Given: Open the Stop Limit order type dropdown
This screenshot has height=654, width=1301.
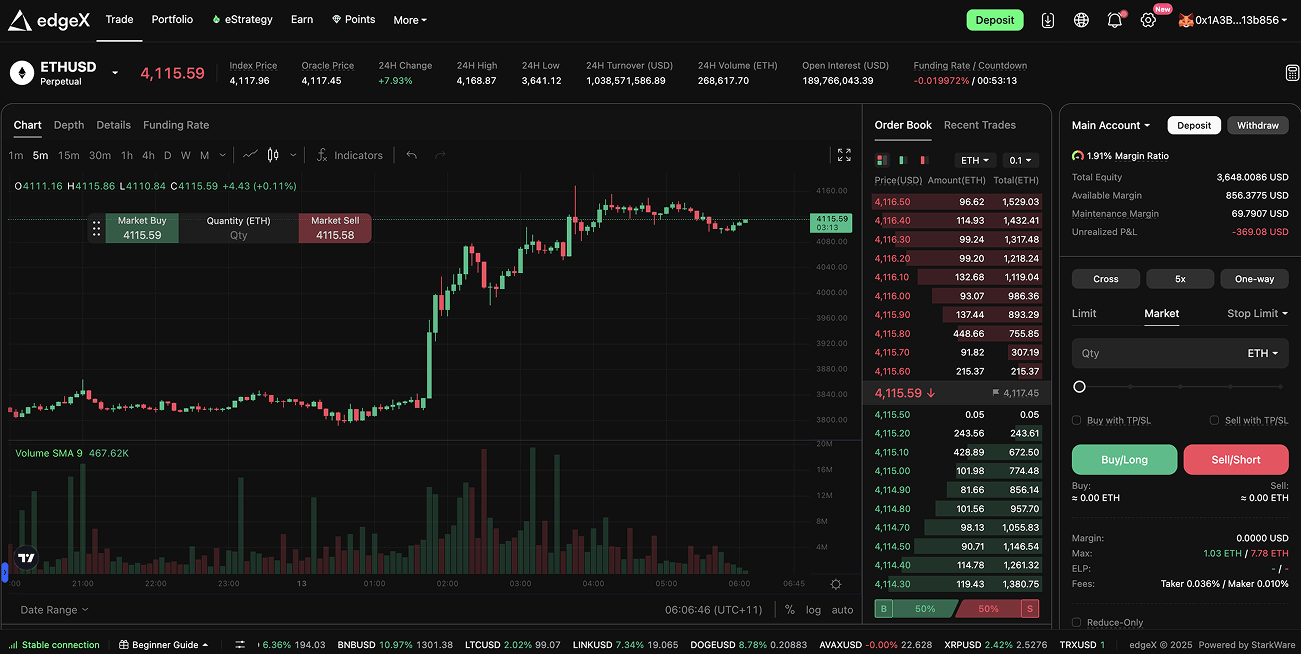Looking at the screenshot, I should point(1256,313).
